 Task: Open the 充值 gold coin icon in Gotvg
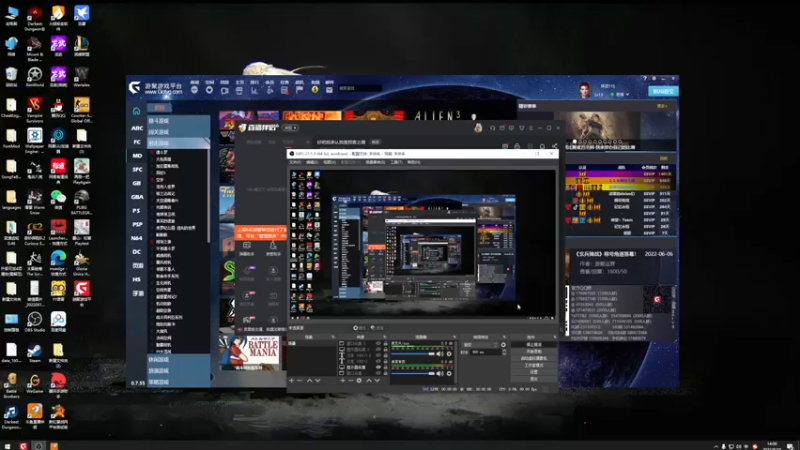tap(315, 90)
